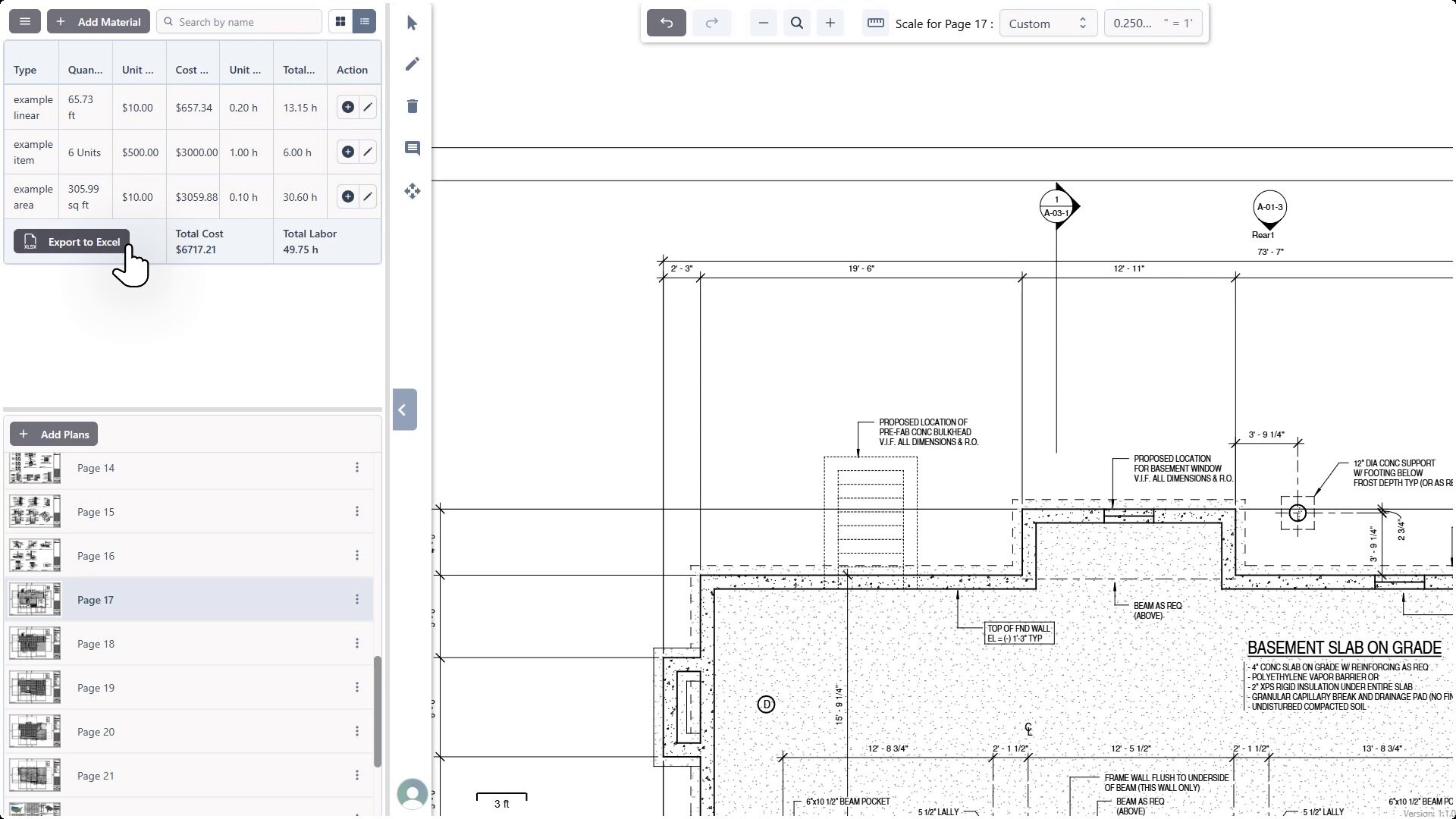Open Page 21 in the plans list

190,776
